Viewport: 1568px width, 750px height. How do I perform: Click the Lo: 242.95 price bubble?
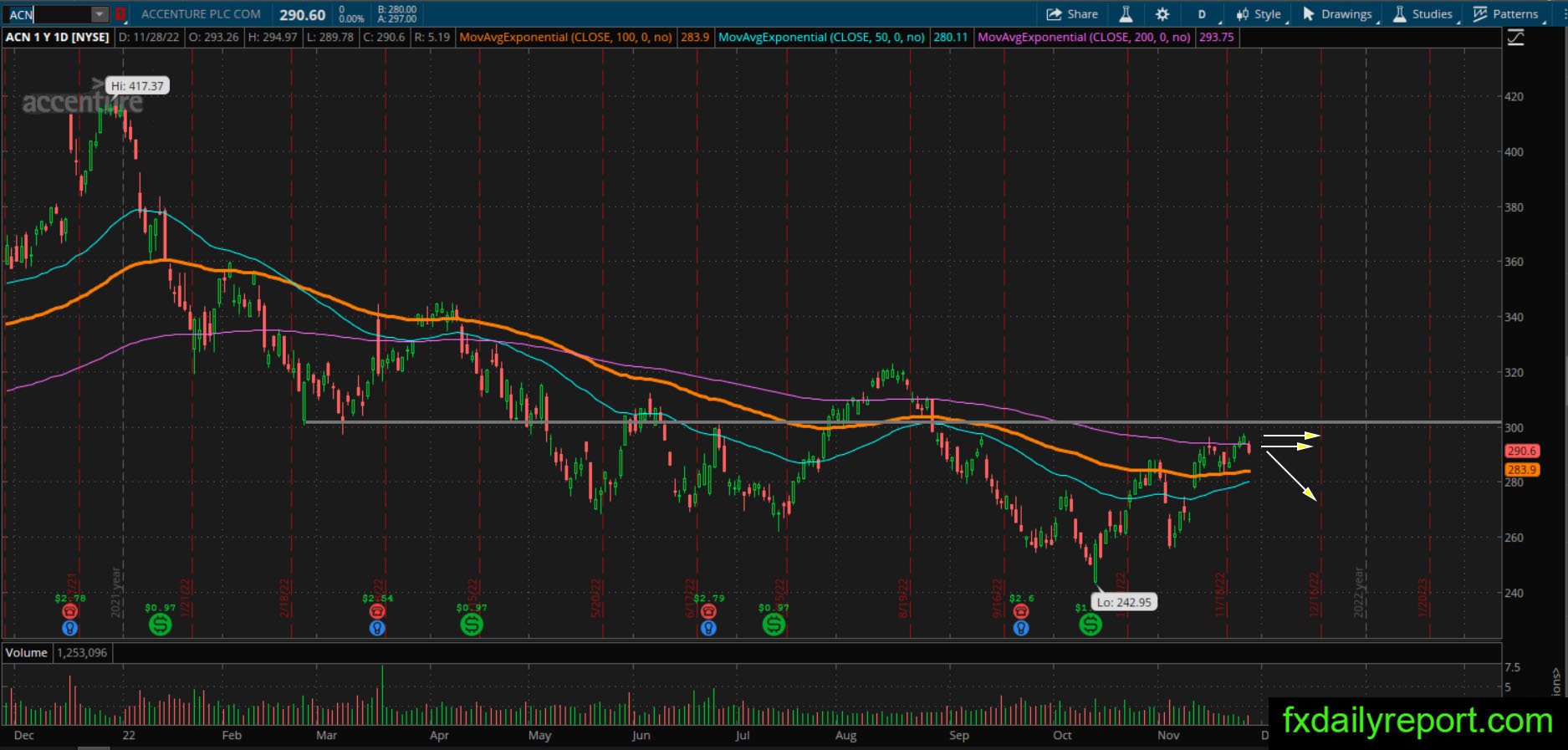tap(1125, 602)
